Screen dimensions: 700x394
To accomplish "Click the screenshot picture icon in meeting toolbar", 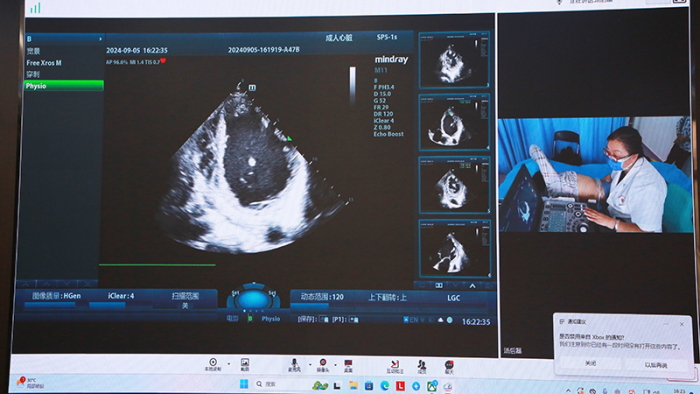I will click(x=245, y=362).
